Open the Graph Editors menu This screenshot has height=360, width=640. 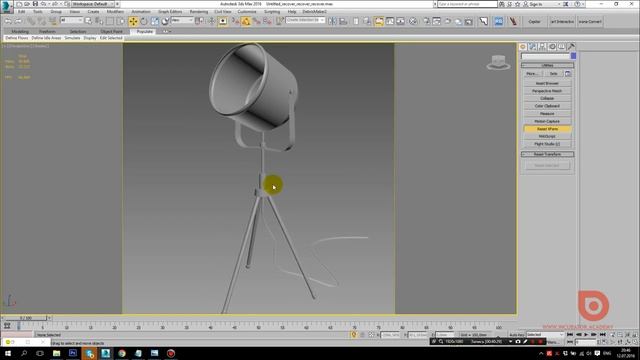[x=170, y=12]
